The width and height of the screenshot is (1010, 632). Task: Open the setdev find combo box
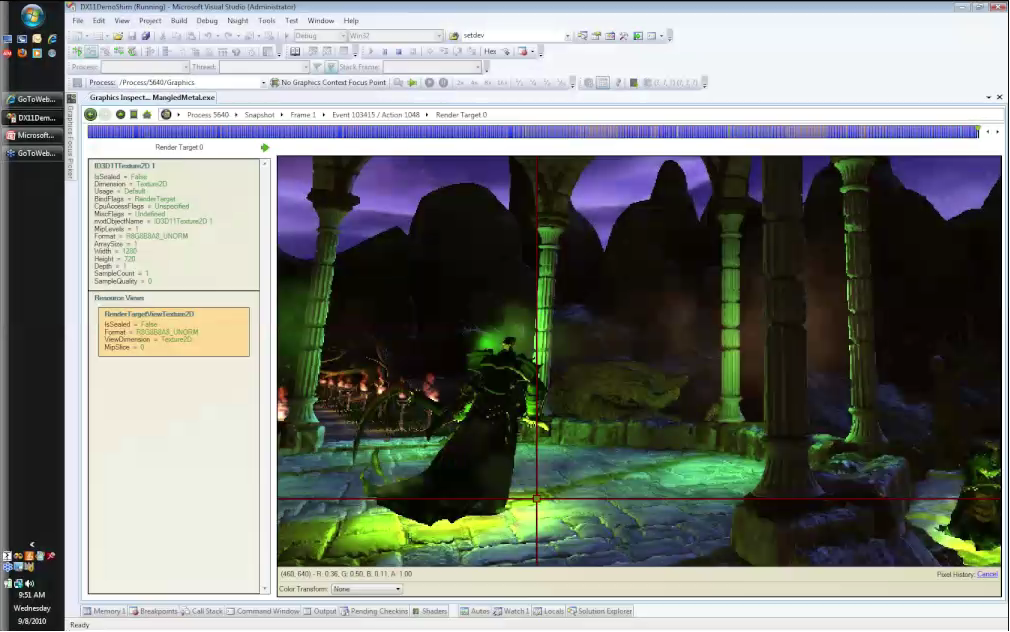point(516,36)
